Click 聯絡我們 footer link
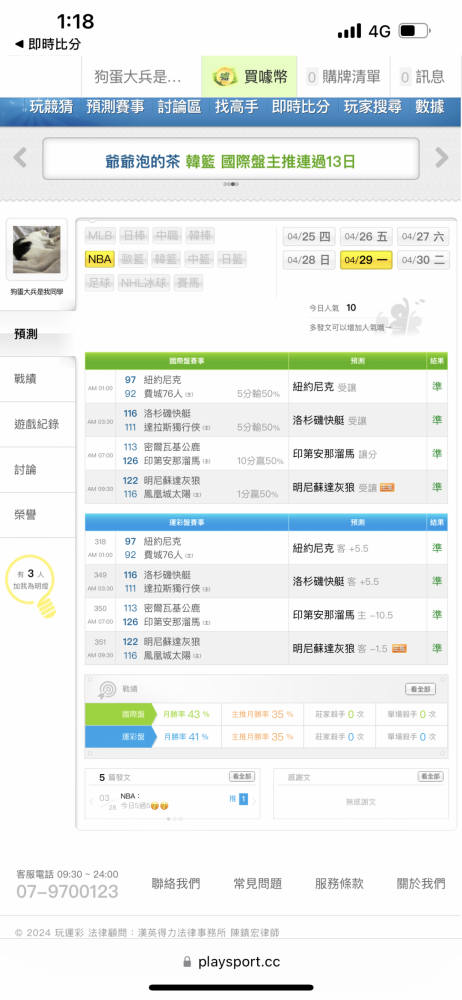The height and width of the screenshot is (1000, 462). click(175, 884)
